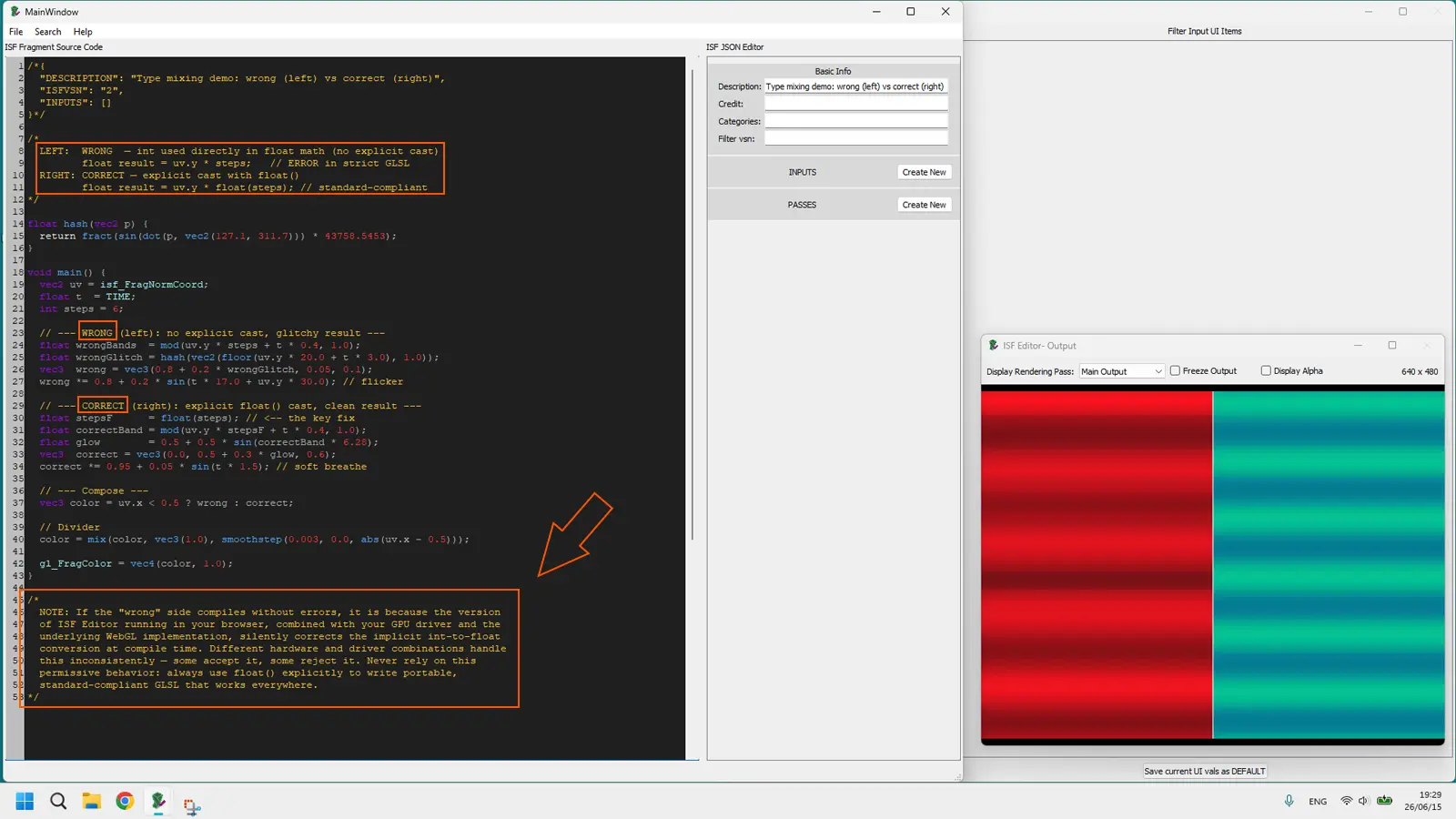
Task: Open taskbar Search
Action: pyautogui.click(x=58, y=801)
